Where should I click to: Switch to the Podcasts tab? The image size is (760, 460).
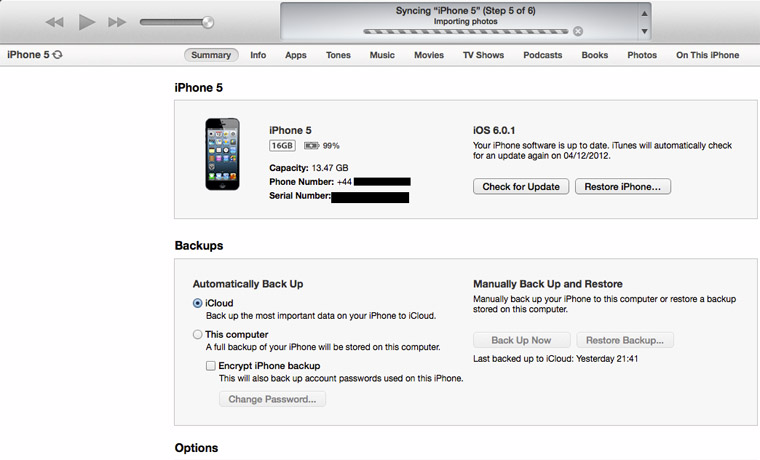pos(542,55)
